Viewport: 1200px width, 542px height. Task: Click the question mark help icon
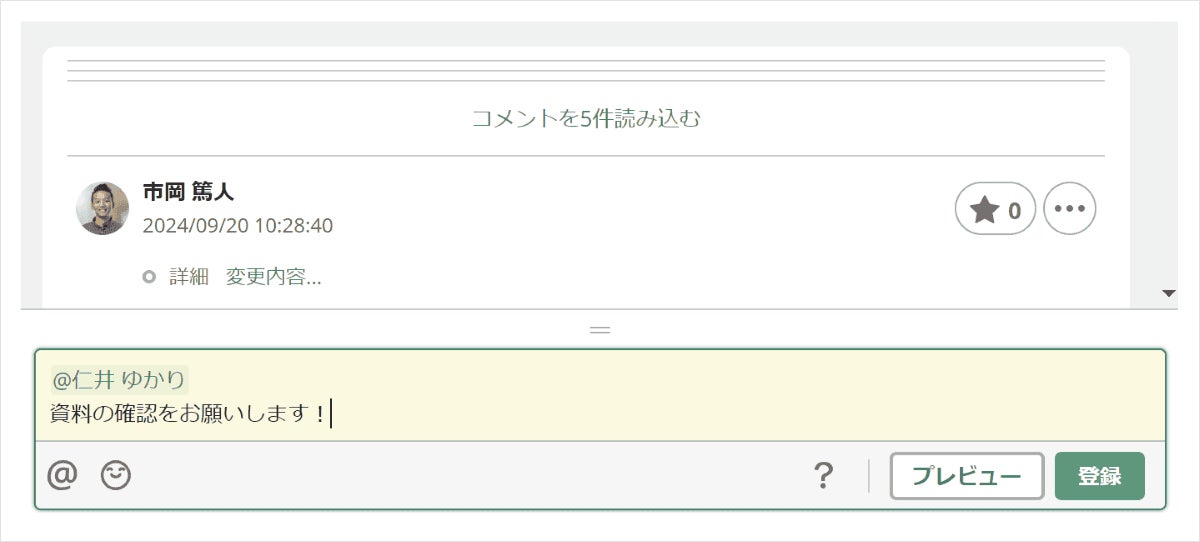[x=823, y=476]
